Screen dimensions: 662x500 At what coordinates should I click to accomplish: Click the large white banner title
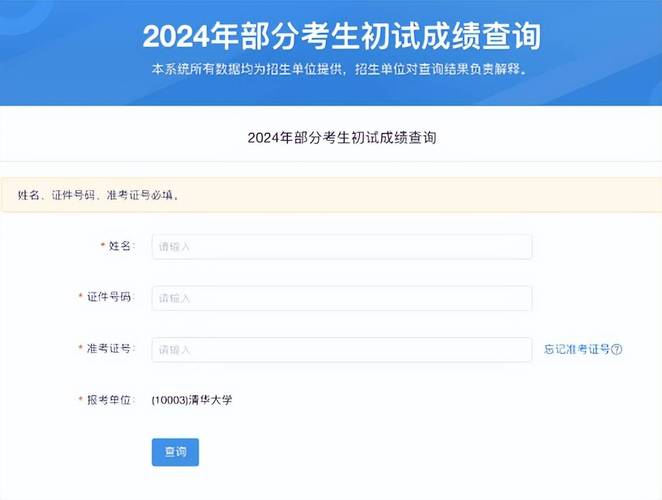click(x=342, y=36)
